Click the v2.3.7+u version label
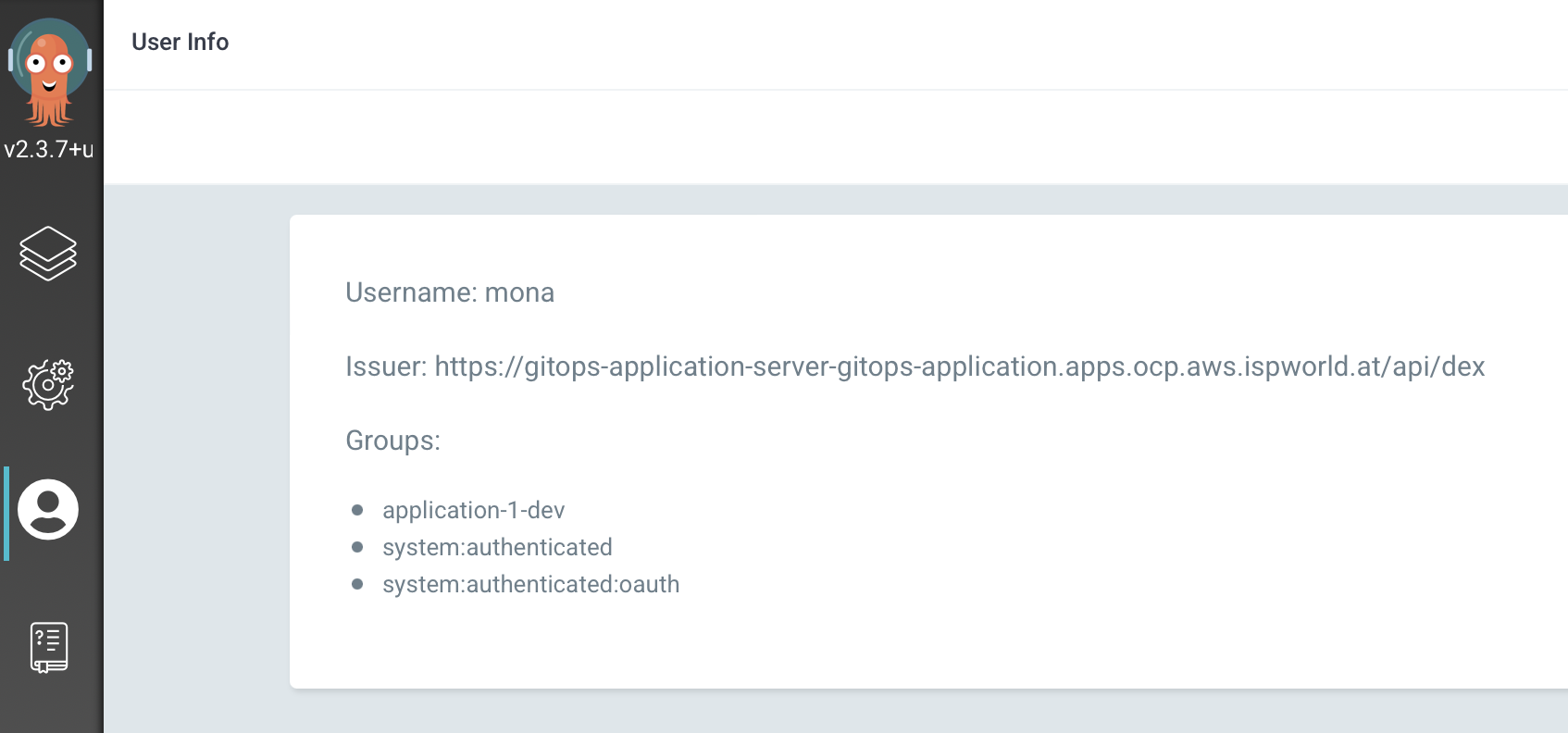This screenshot has height=733, width=1568. coord(49,149)
